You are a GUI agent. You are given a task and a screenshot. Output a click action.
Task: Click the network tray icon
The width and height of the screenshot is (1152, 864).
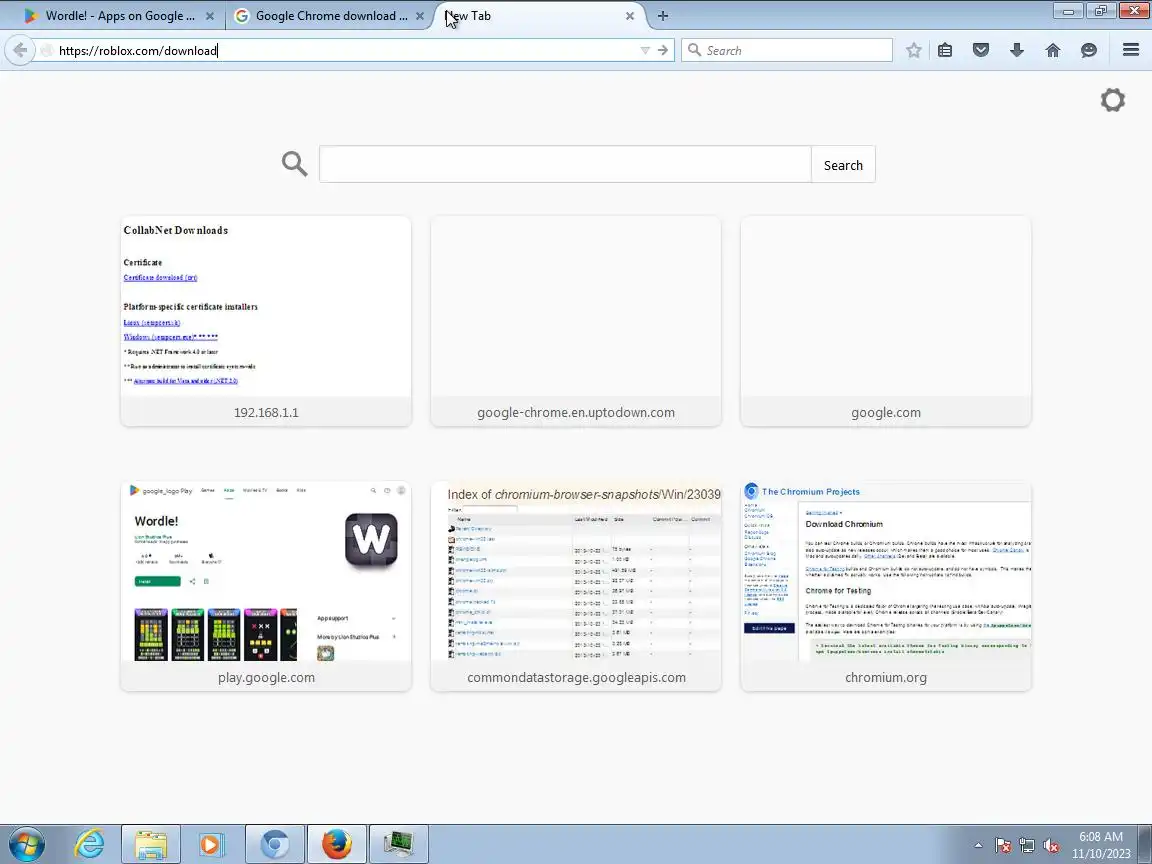coord(1027,845)
